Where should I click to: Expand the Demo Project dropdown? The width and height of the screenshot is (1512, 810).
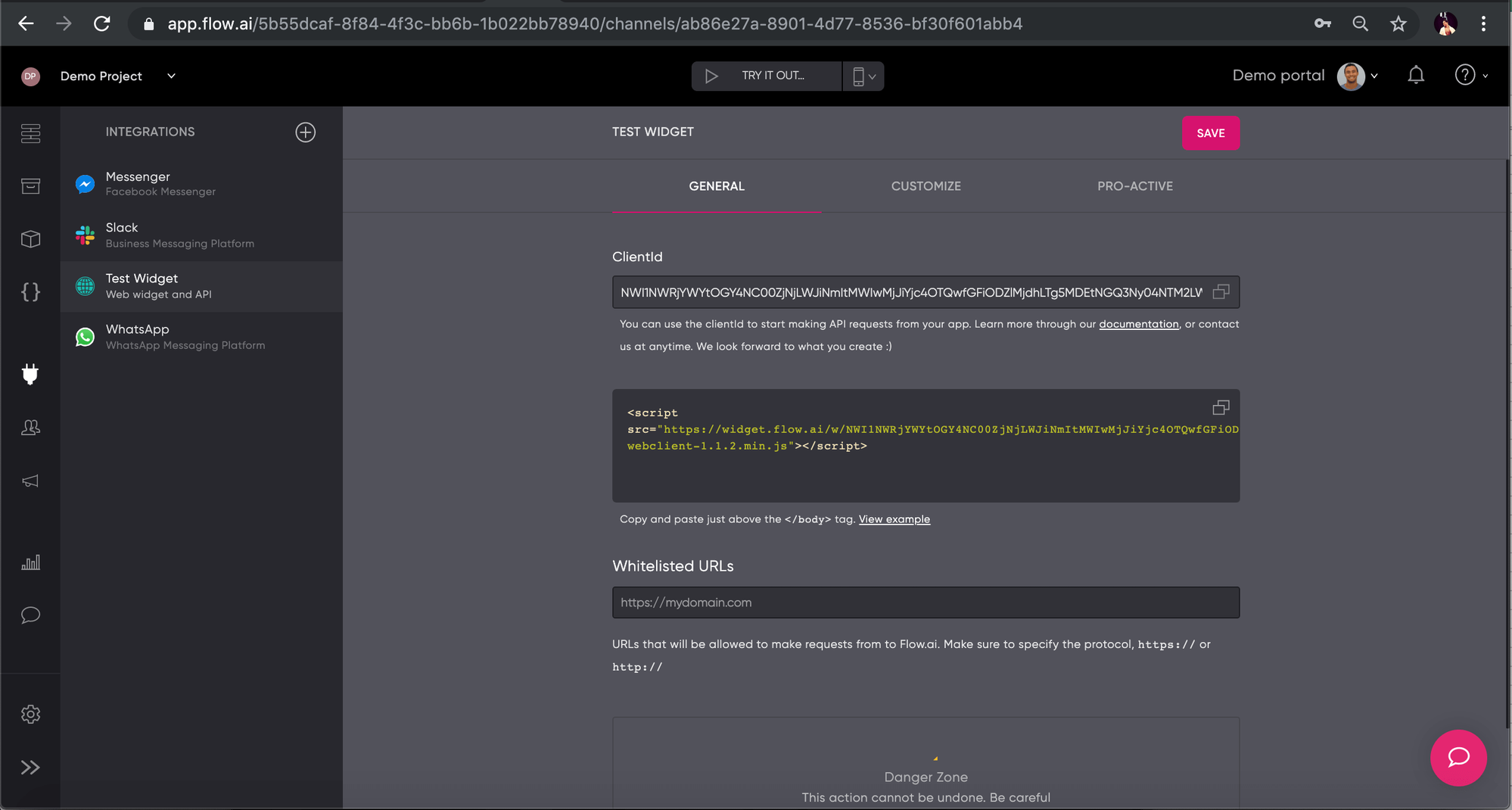pyautogui.click(x=171, y=76)
